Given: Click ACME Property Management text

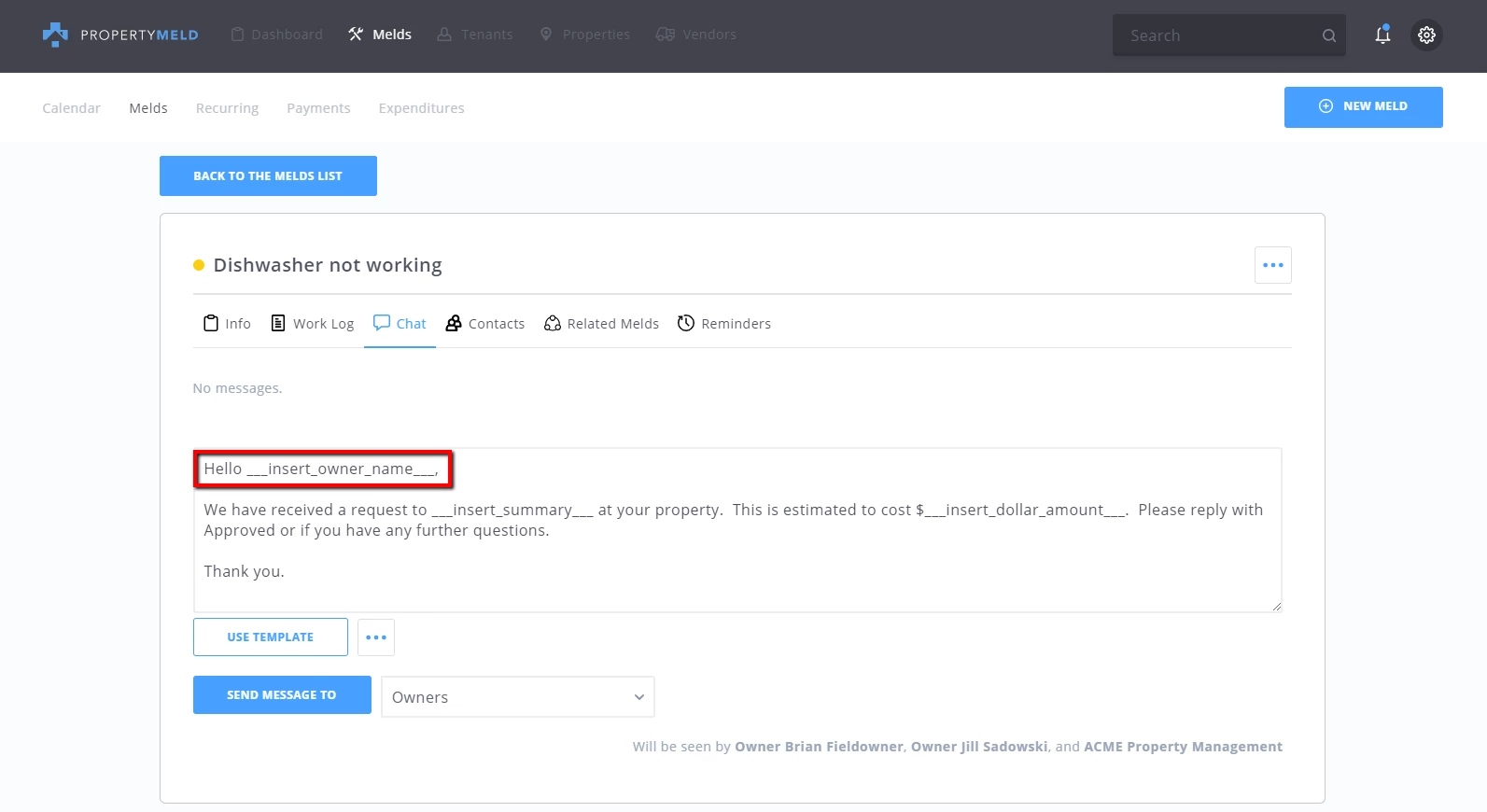Looking at the screenshot, I should pyautogui.click(x=1183, y=747).
